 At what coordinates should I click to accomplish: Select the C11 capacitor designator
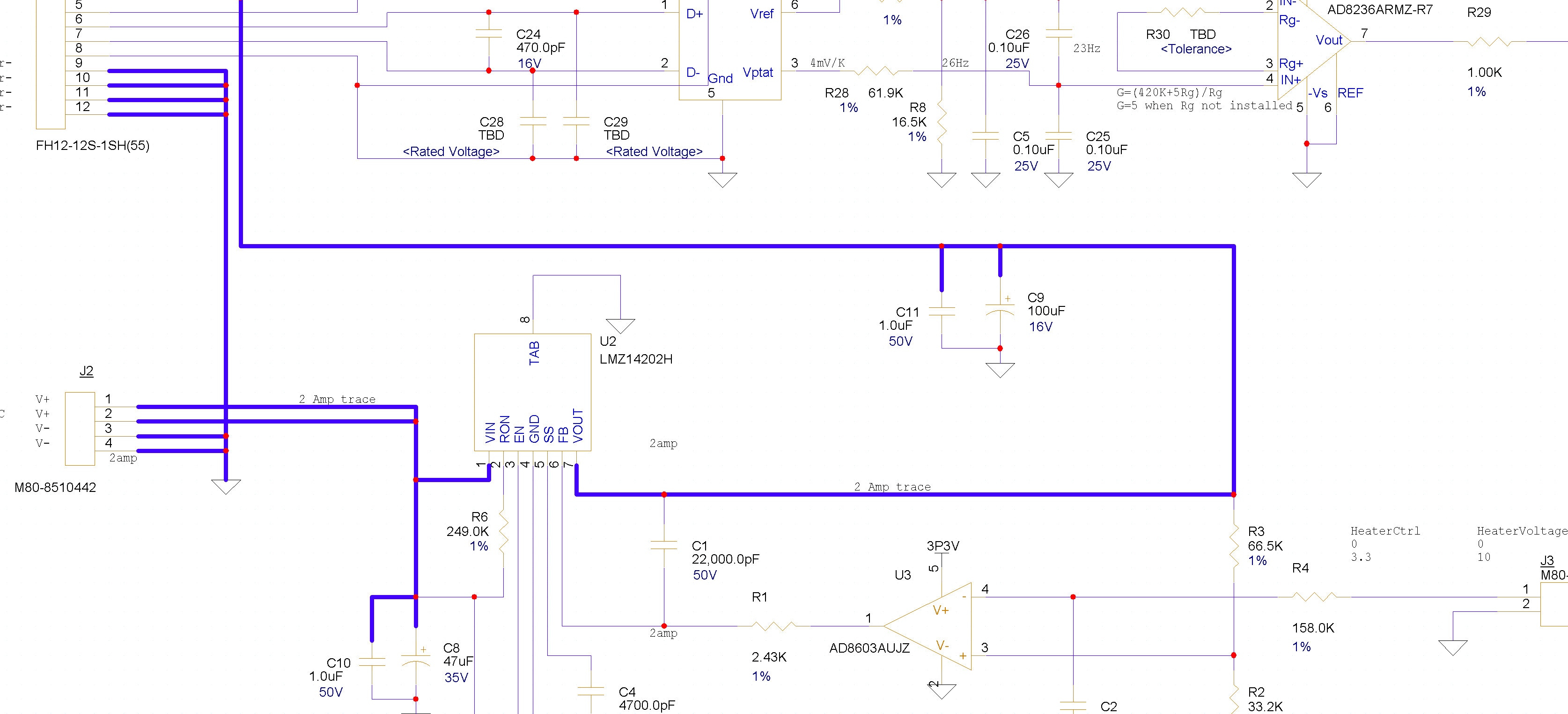907,312
